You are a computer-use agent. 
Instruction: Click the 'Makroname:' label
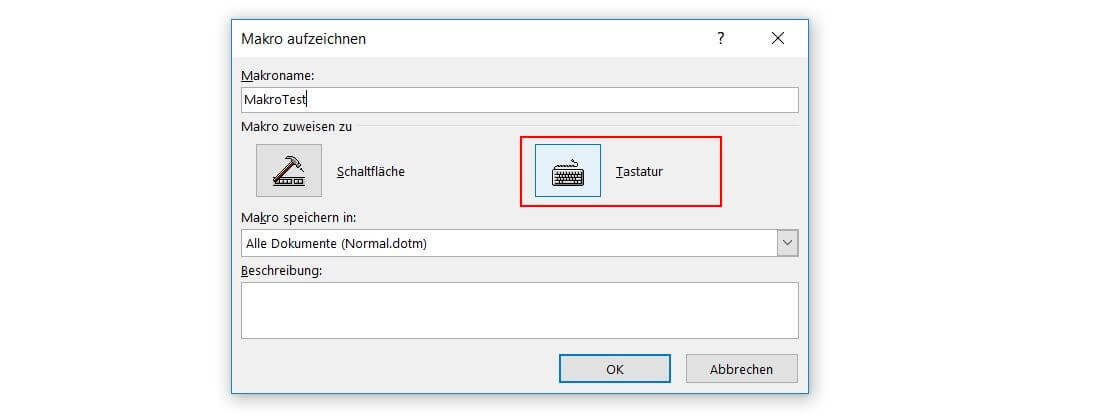tap(278, 75)
